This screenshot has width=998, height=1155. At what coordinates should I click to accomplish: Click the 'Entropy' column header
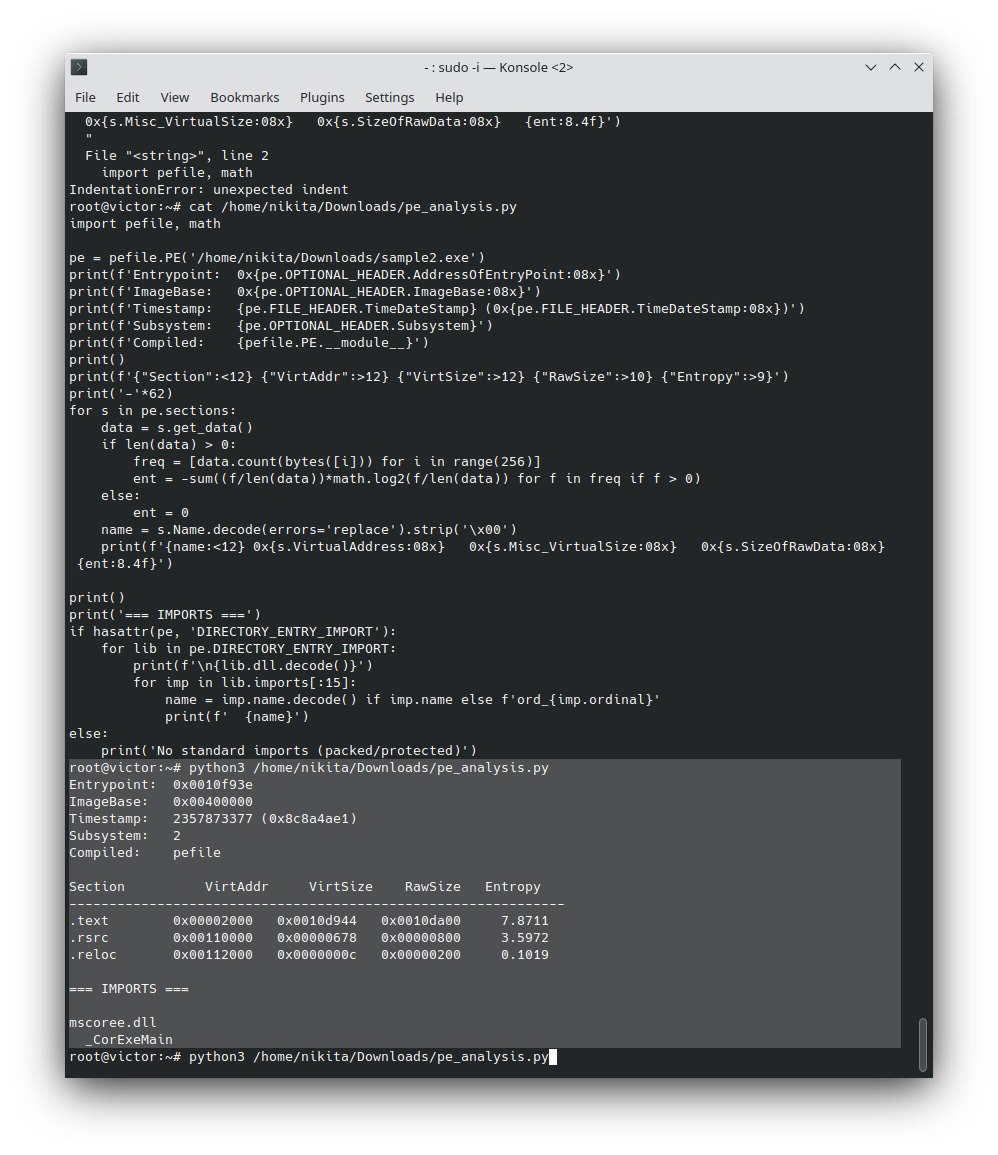click(x=513, y=886)
